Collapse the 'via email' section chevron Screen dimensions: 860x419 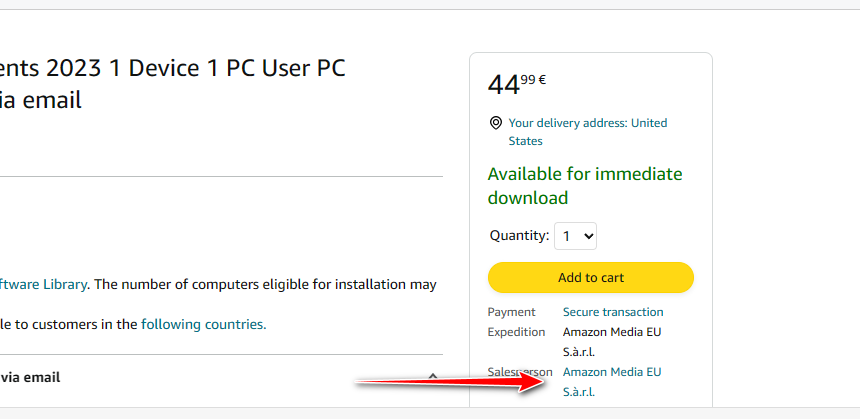pos(433,376)
